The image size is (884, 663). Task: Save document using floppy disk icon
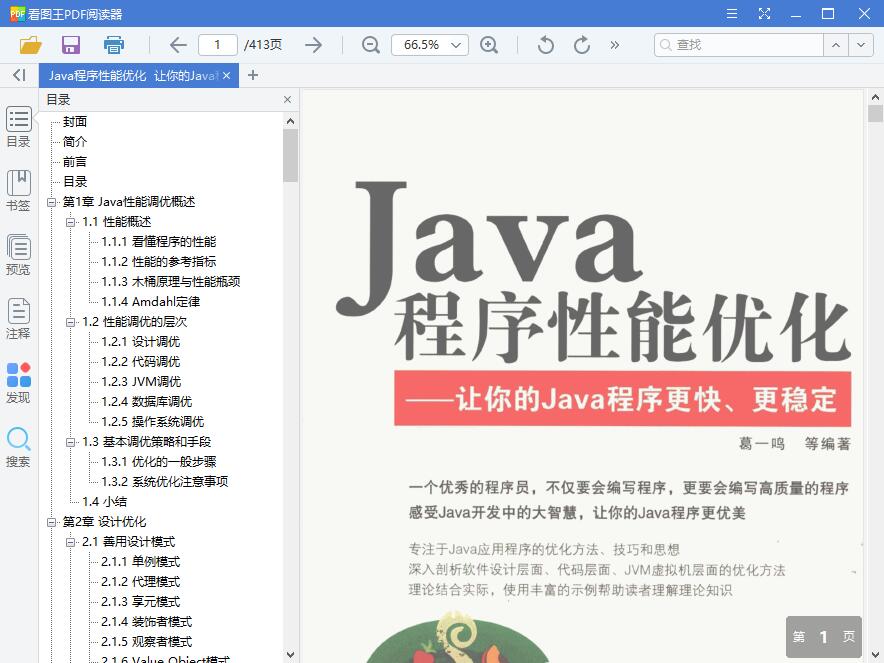click(71, 45)
